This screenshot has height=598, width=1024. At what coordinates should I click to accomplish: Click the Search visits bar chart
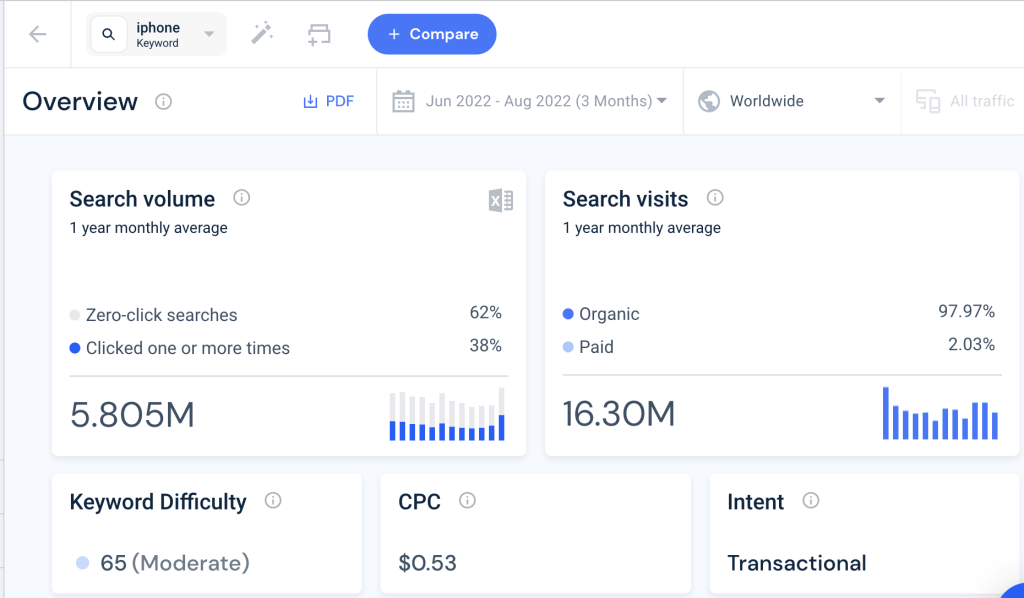tap(940, 413)
